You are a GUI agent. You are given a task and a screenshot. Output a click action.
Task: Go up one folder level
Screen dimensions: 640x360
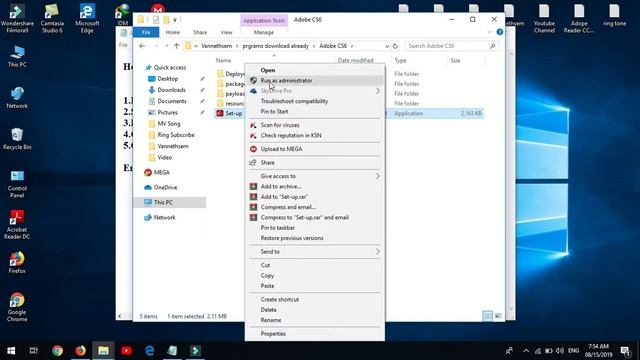tap(176, 46)
